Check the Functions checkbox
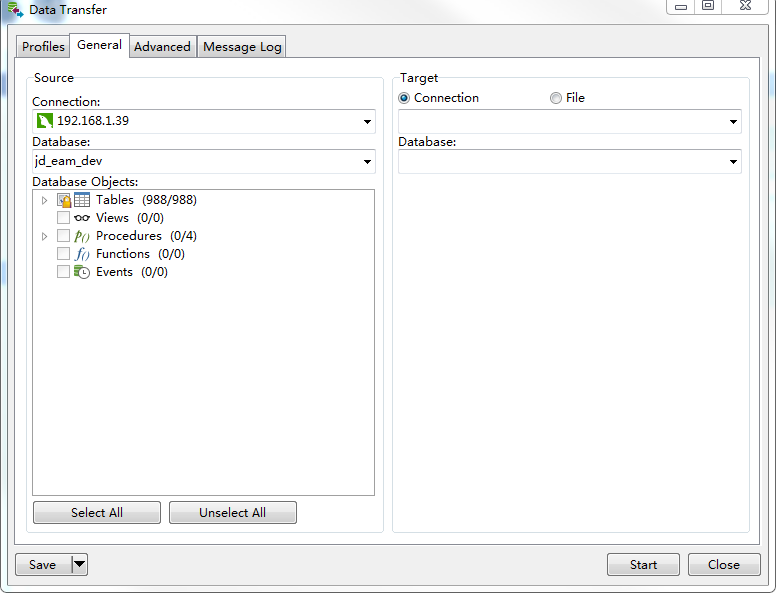 pyautogui.click(x=63, y=253)
